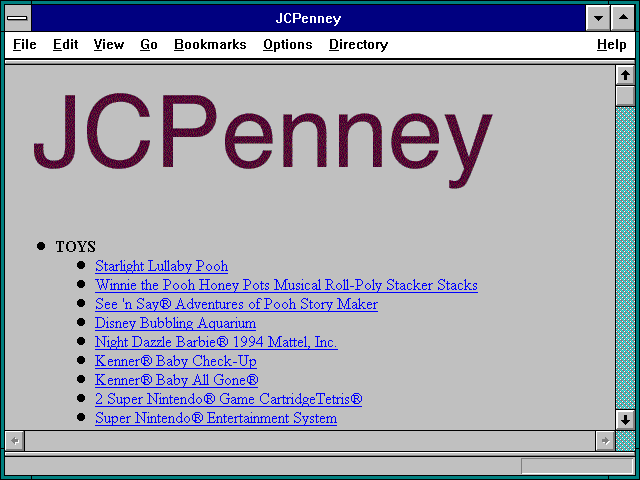
Task: Click the vertical scrollbar track below the thumb
Action: click(x=625, y=258)
